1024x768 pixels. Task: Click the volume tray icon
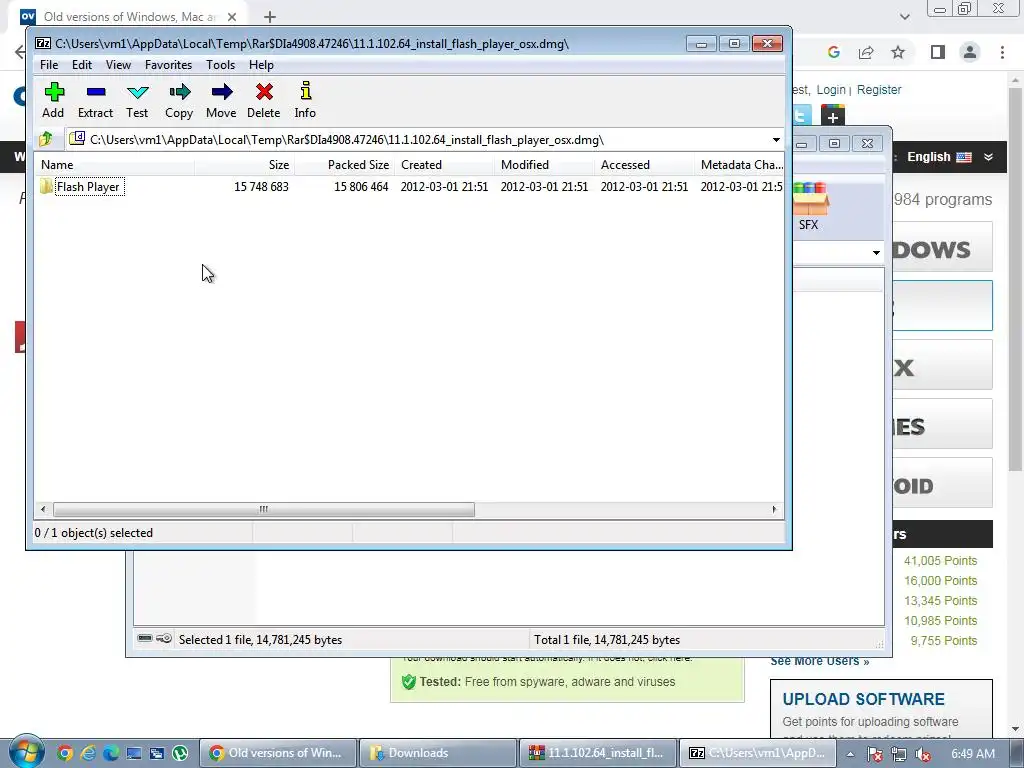(923, 754)
